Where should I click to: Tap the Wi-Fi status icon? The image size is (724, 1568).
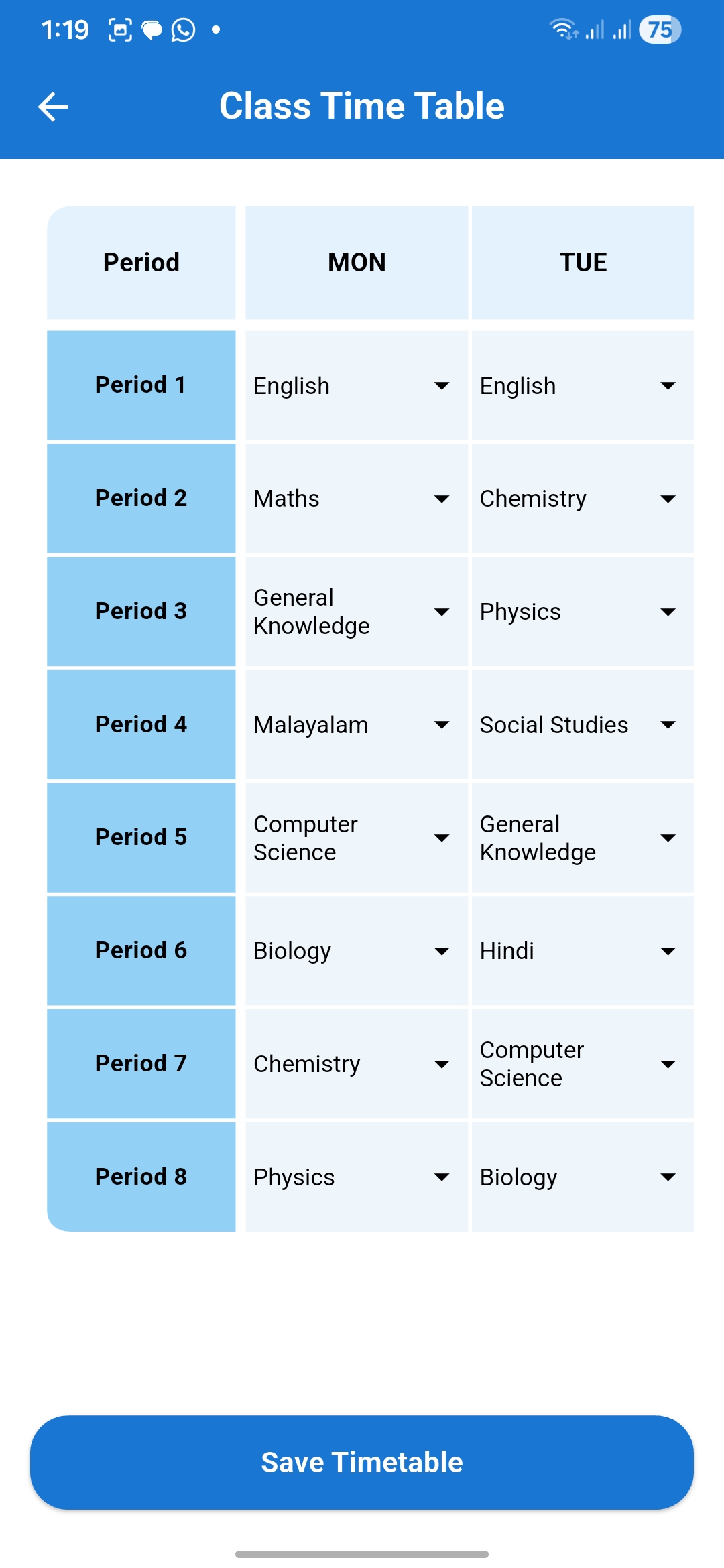[x=563, y=29]
